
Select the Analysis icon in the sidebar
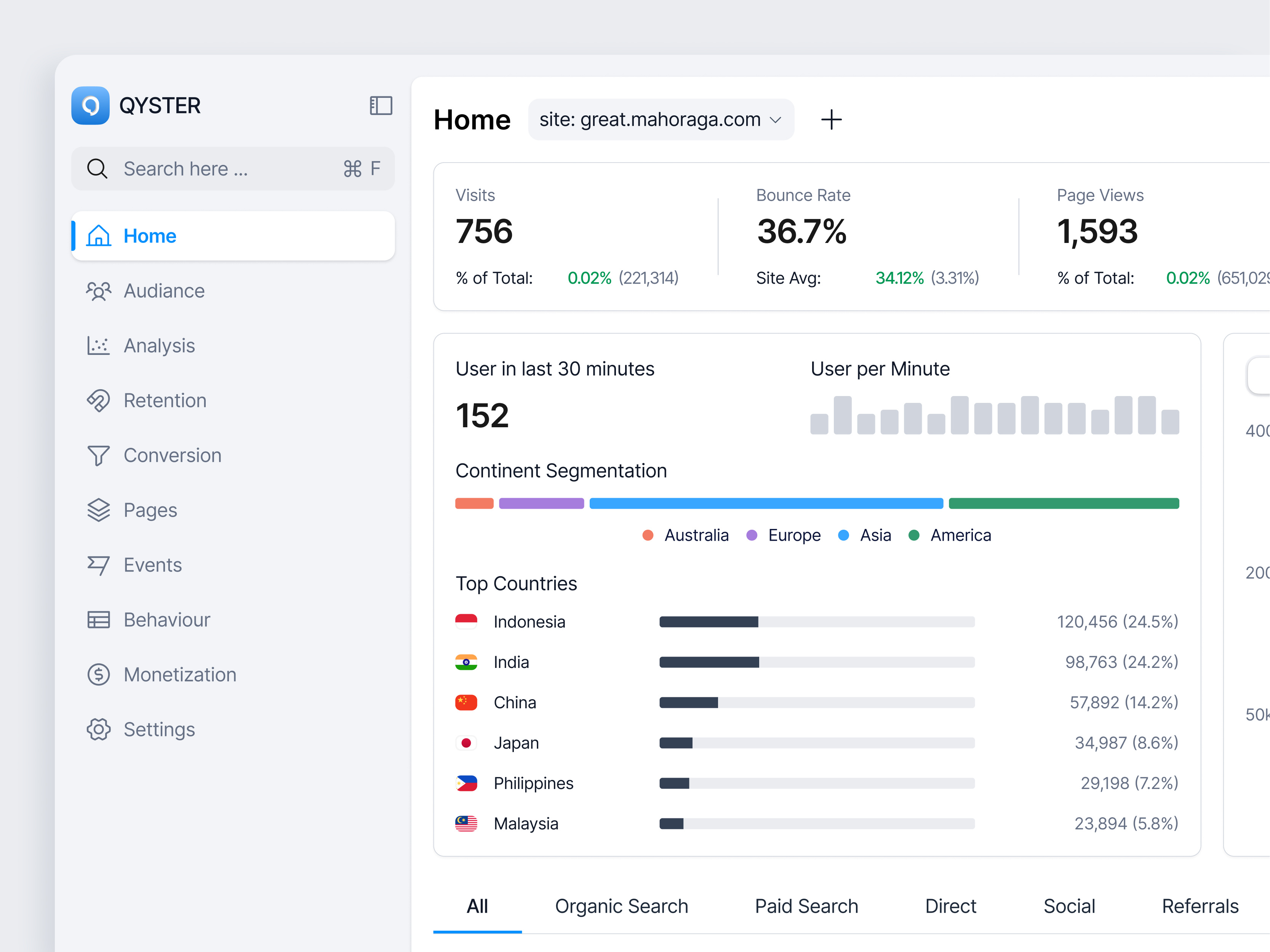tap(99, 345)
